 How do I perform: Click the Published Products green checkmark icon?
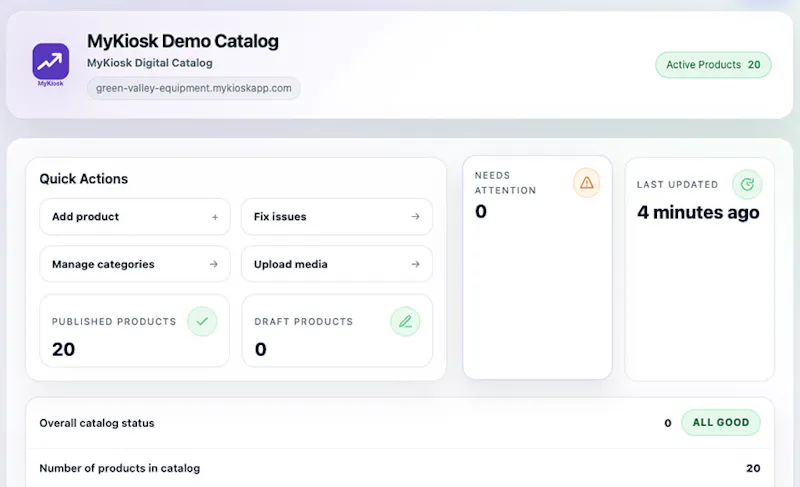click(x=202, y=321)
